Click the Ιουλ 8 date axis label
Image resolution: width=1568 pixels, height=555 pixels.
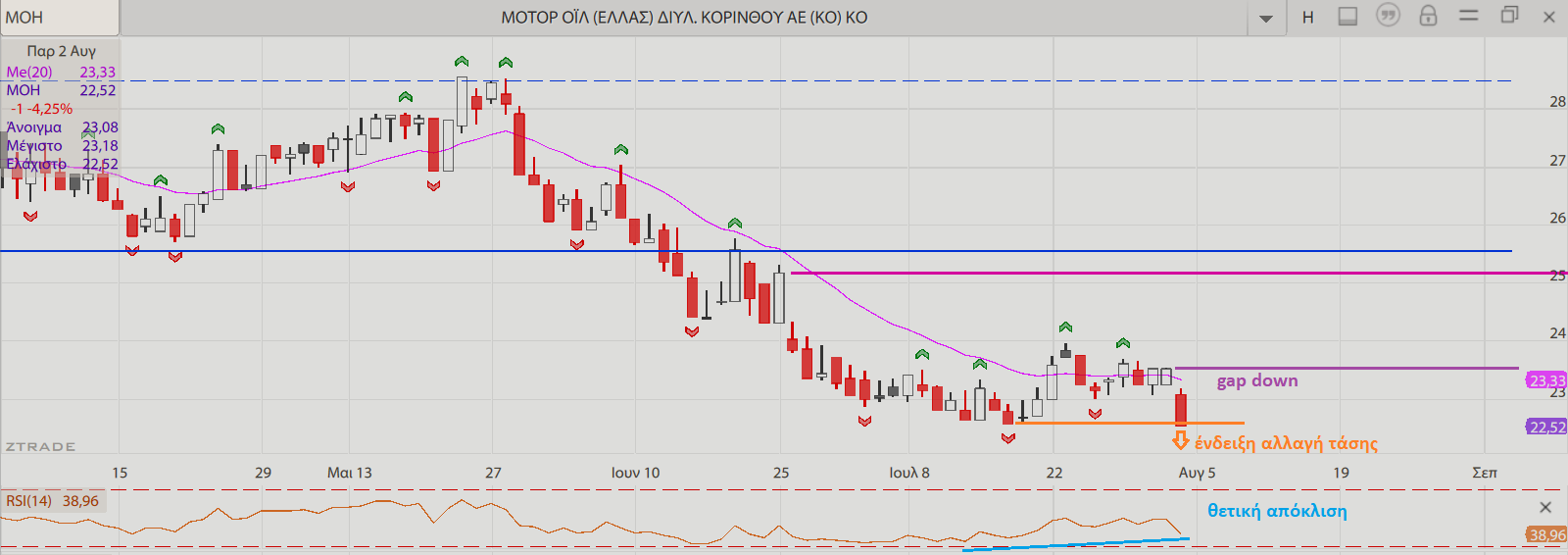[x=909, y=473]
